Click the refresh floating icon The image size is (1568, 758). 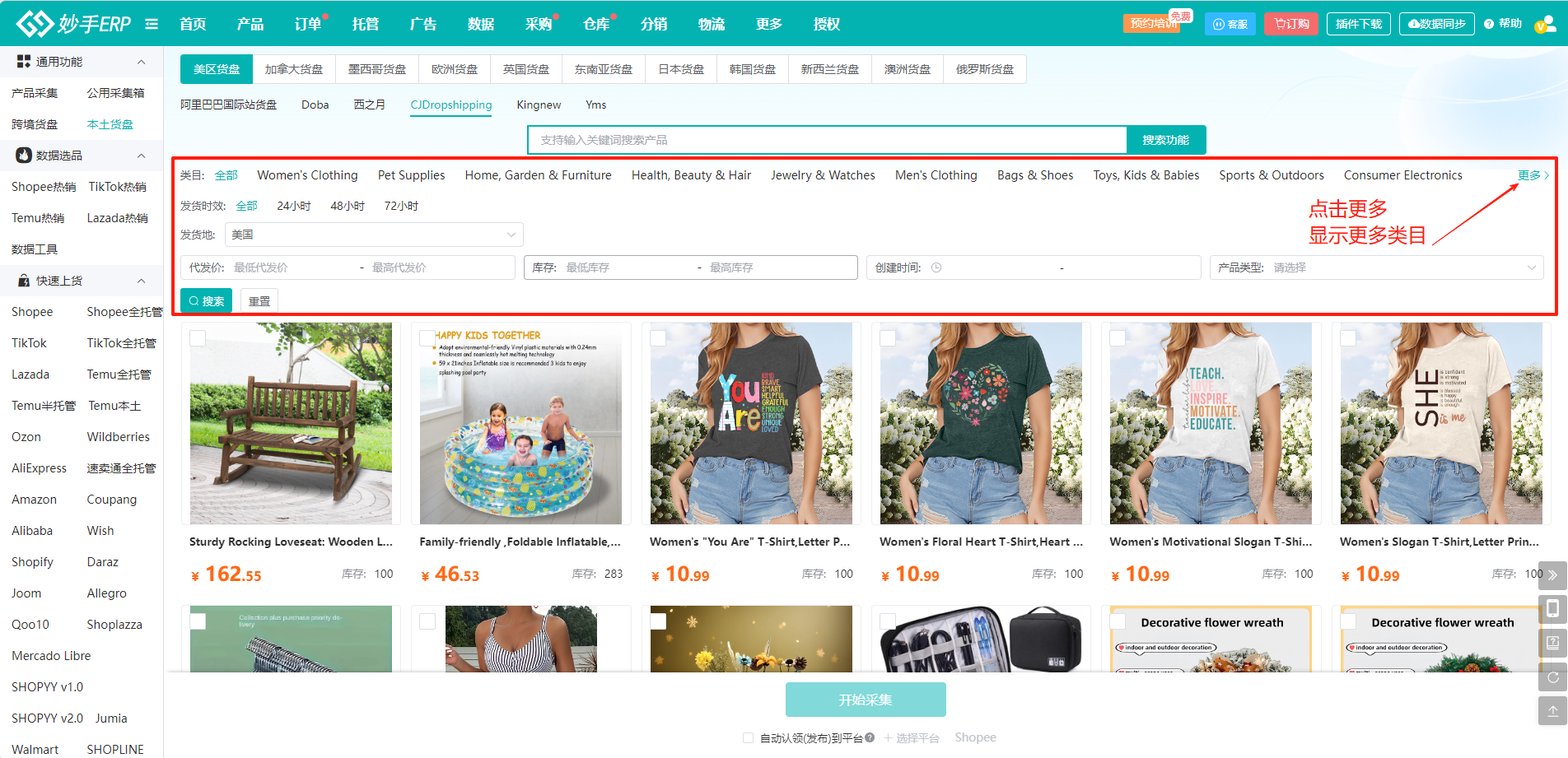(1552, 677)
